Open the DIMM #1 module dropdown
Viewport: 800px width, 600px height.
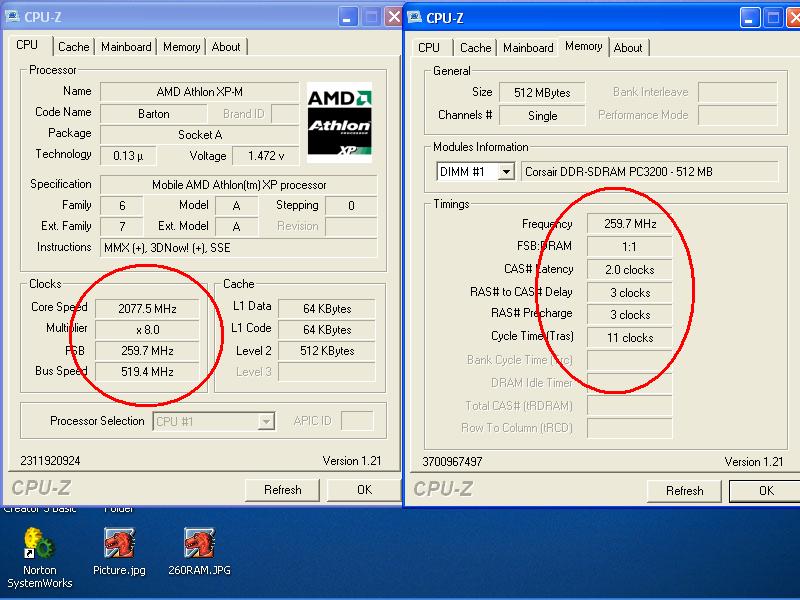tap(505, 172)
